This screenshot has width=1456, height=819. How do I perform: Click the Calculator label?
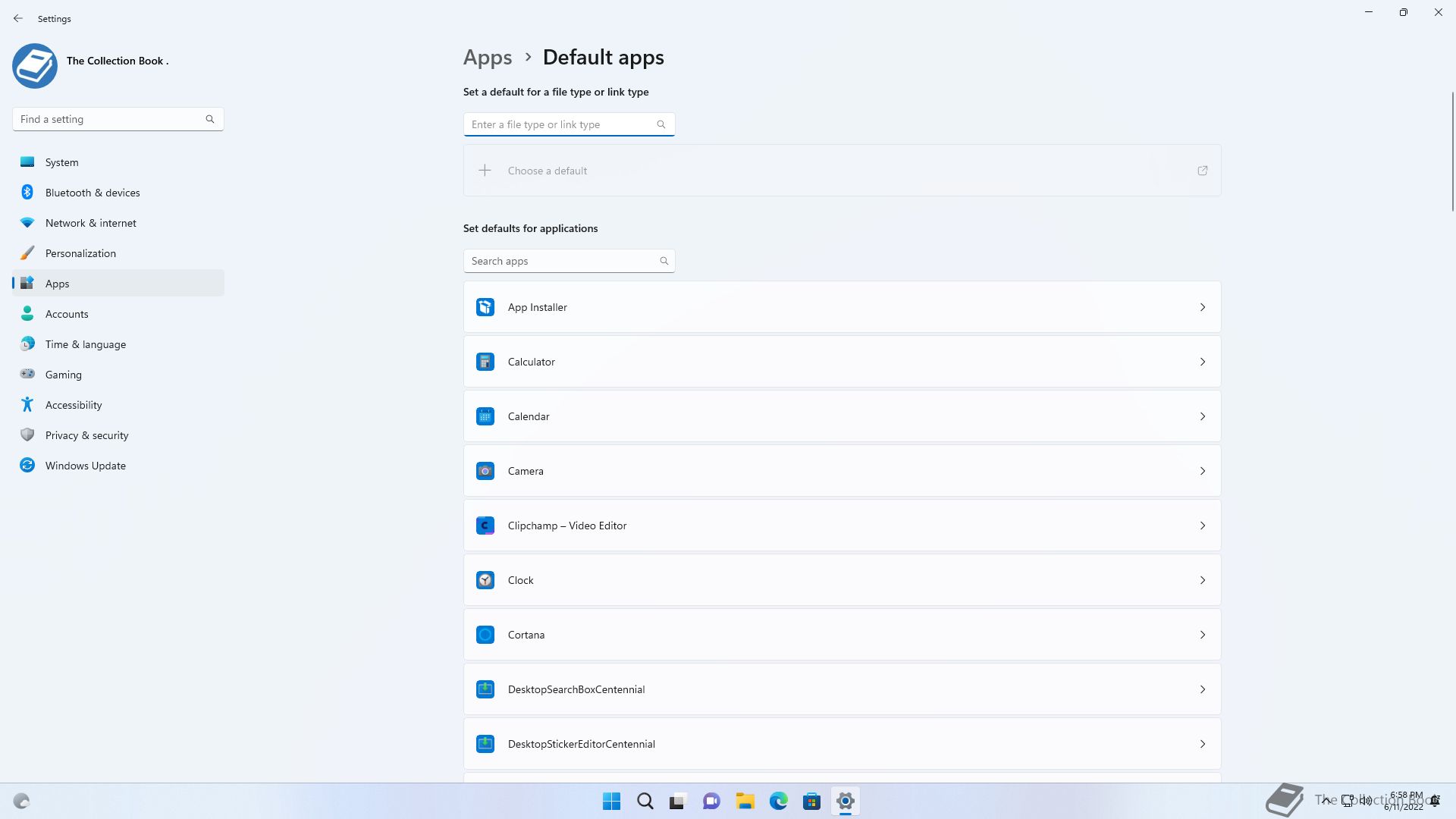coord(532,362)
